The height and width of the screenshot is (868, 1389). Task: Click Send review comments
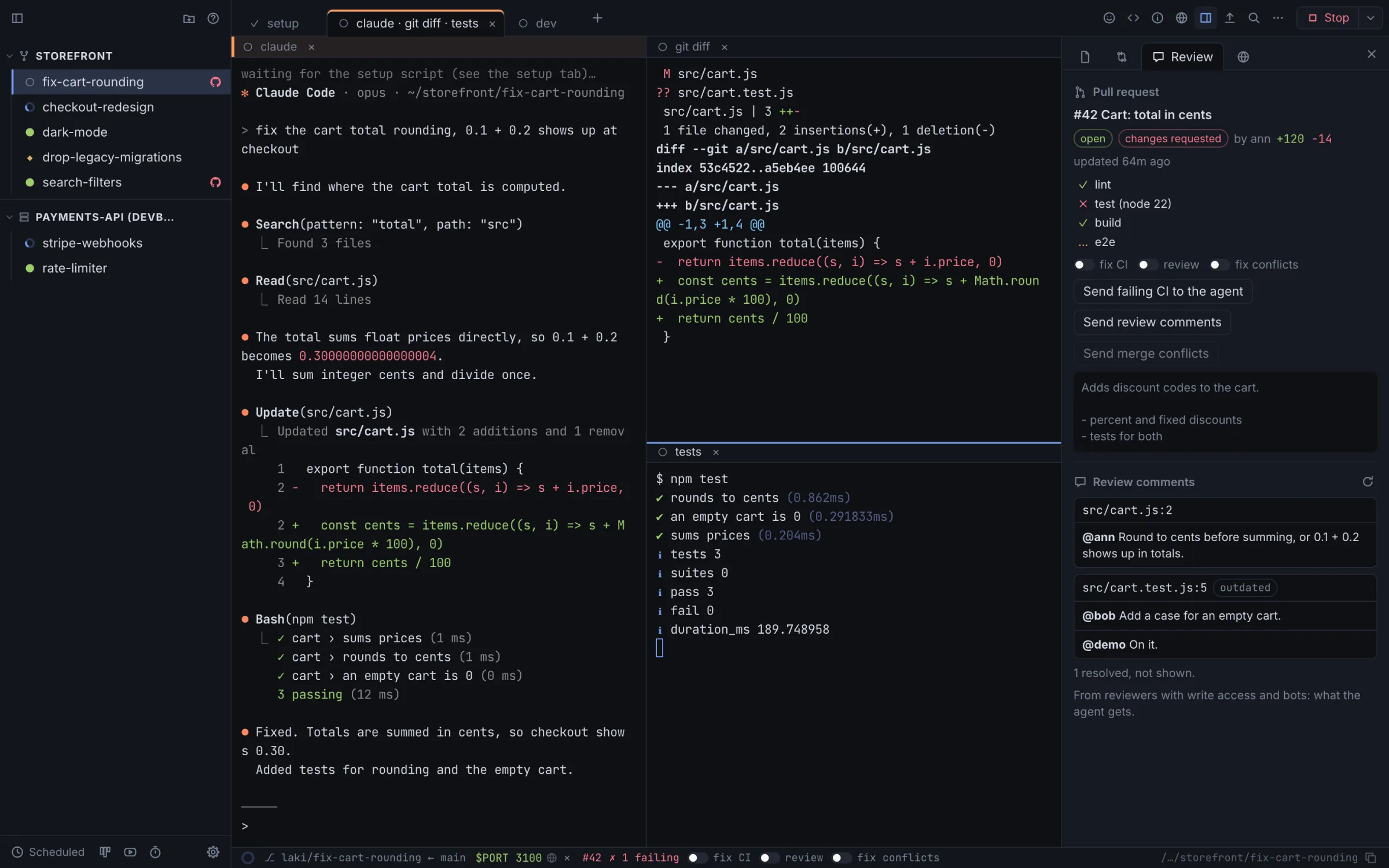[x=1152, y=322]
